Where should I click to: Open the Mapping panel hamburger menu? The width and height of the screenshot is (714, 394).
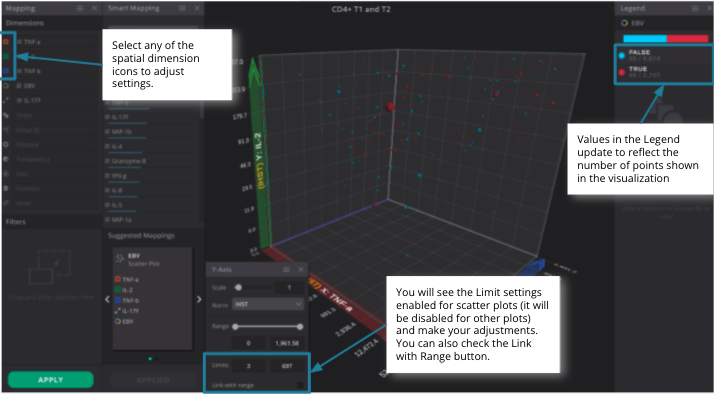80,8
